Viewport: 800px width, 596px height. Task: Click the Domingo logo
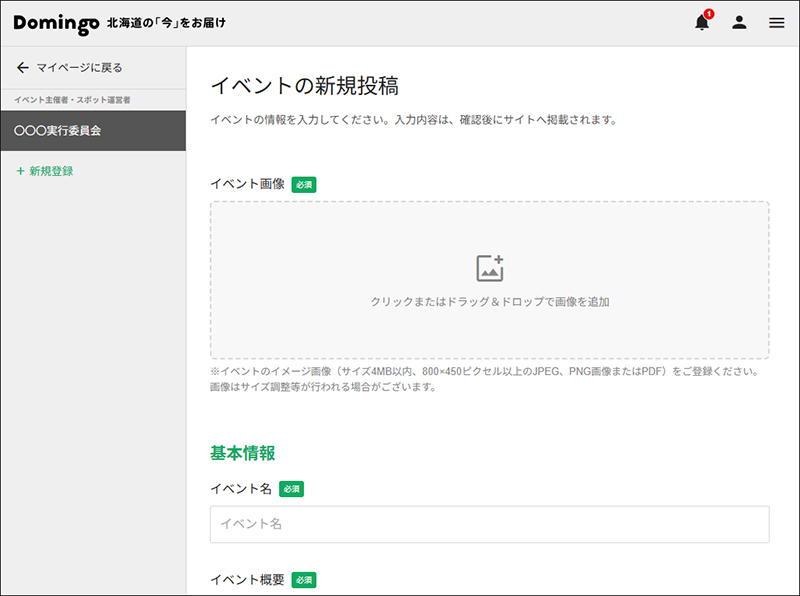(56, 23)
